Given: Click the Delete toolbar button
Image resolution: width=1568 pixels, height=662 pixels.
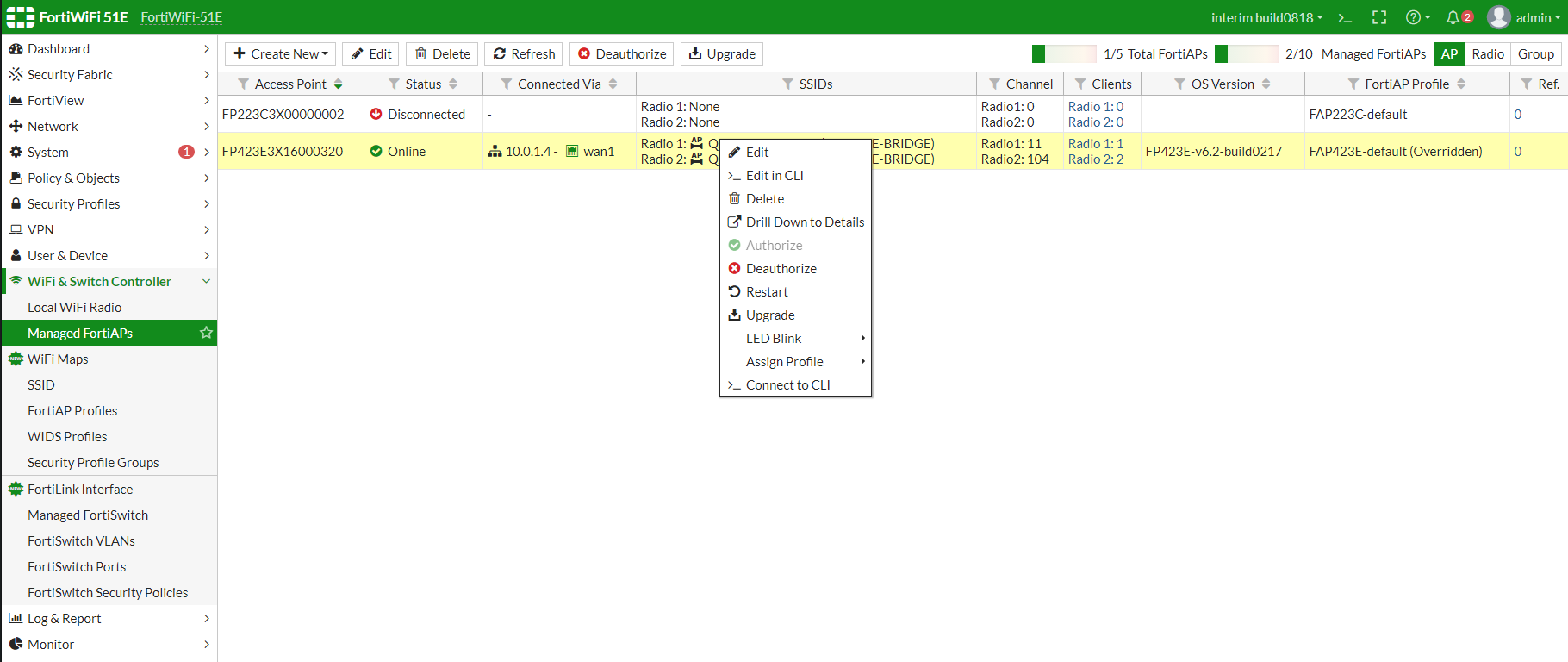Looking at the screenshot, I should click(x=442, y=53).
